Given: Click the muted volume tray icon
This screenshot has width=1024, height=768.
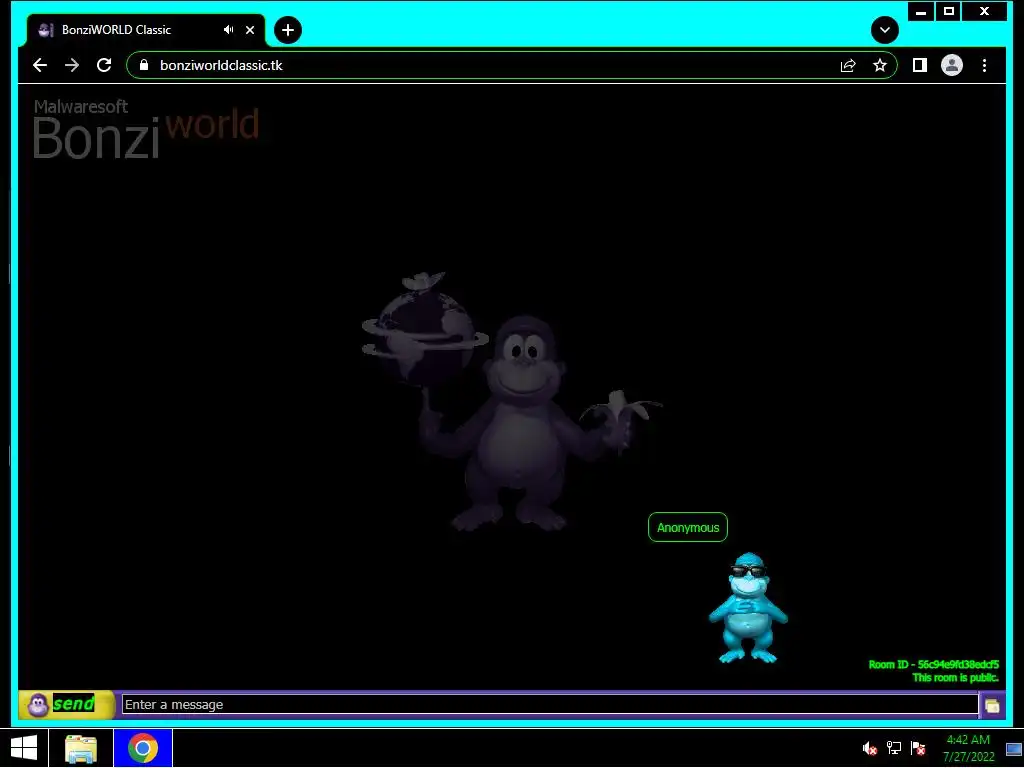Looking at the screenshot, I should click(x=869, y=748).
